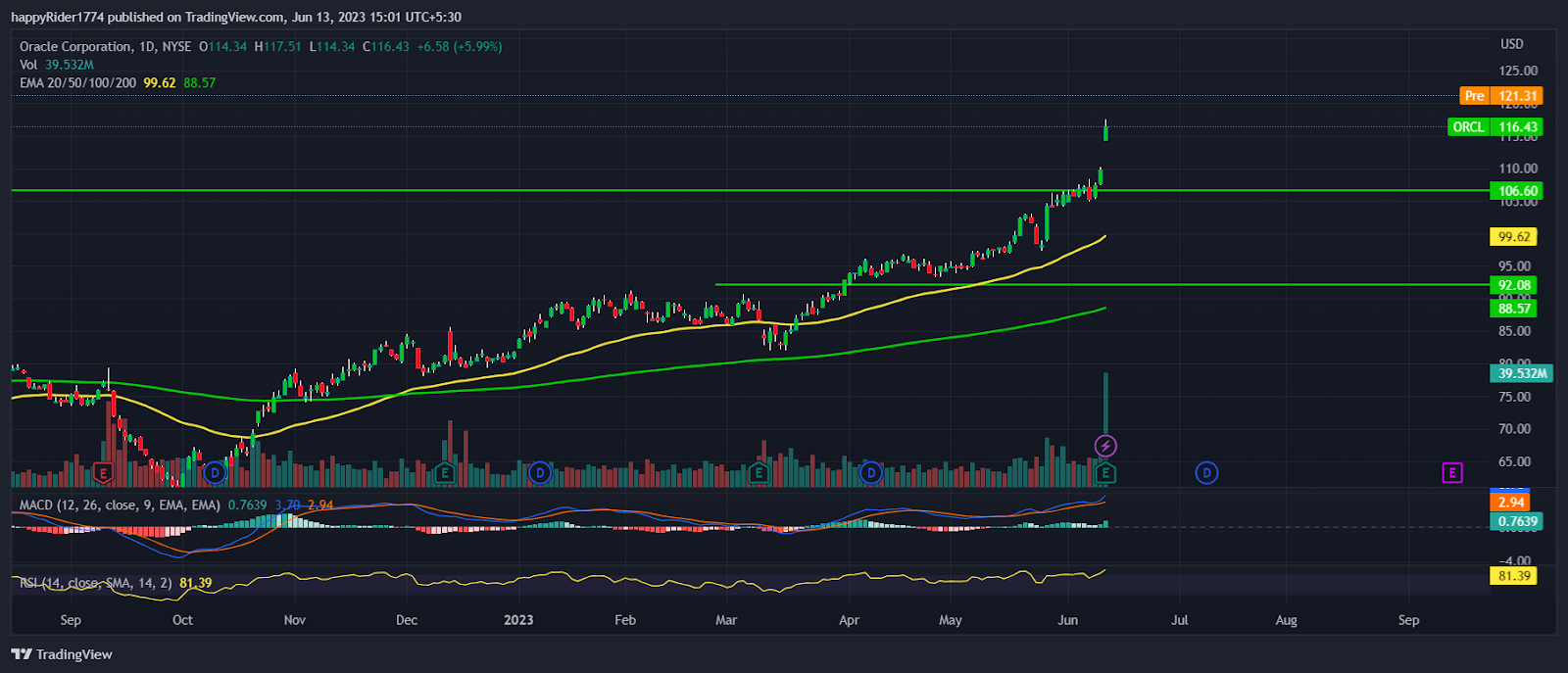Click the Apr label on time axis
This screenshot has height=673, width=1568.
click(x=849, y=620)
